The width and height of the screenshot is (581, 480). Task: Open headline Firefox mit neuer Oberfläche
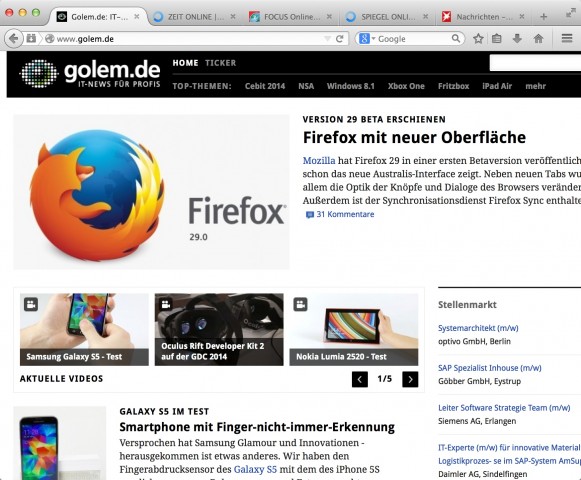414,138
